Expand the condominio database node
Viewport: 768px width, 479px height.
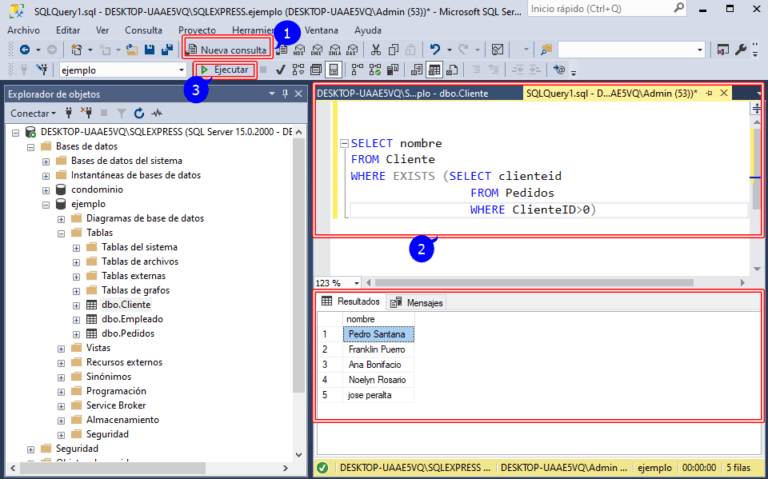pyautogui.click(x=46, y=189)
